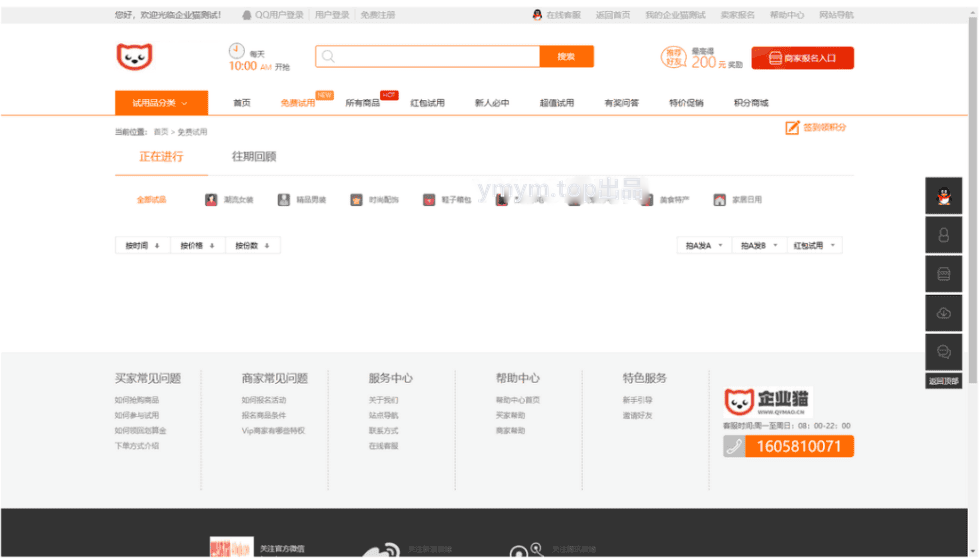This screenshot has width=980, height=560.
Task: Click the 企业猫 footer logo
Action: [768, 402]
